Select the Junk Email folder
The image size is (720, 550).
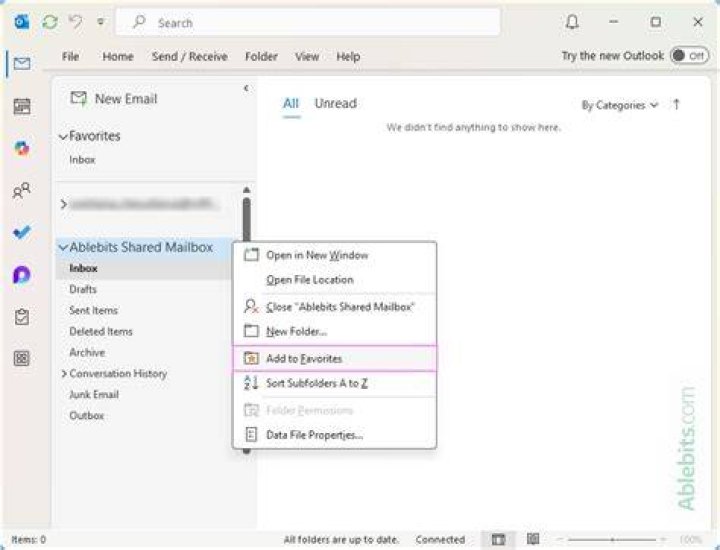(94, 394)
